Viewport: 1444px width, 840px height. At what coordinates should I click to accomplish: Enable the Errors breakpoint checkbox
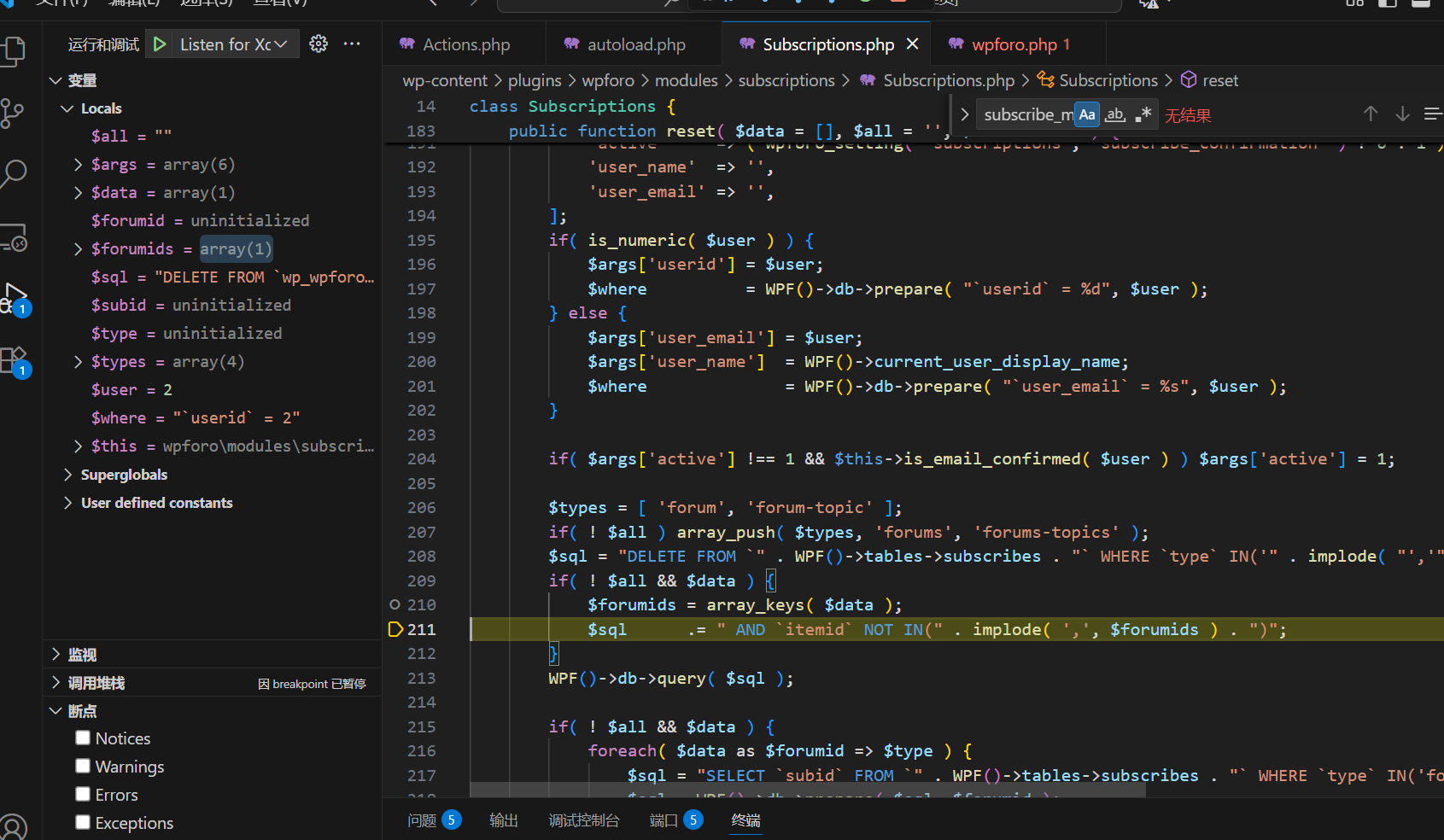point(83,794)
